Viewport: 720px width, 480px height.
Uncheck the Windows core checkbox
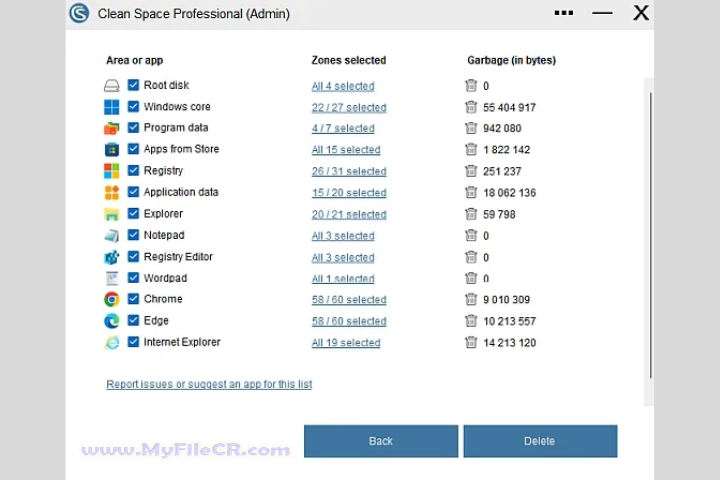click(x=133, y=107)
